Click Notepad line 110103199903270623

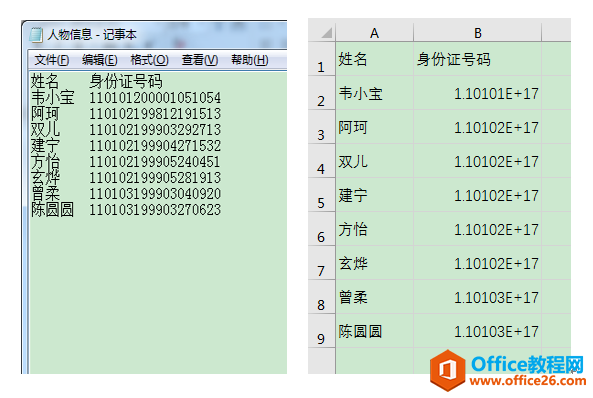tap(155, 210)
